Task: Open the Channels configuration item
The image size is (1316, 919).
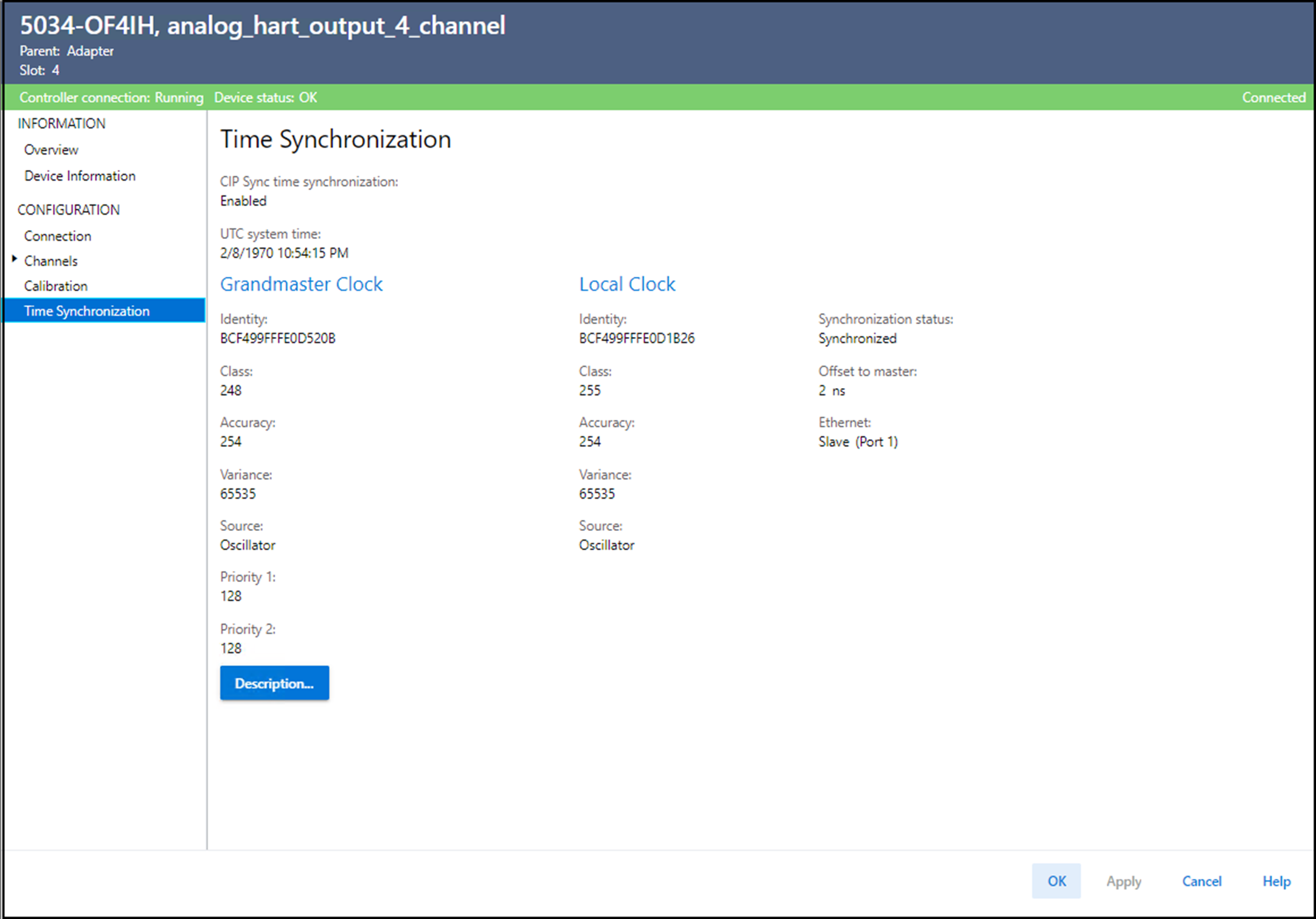Action: click(x=51, y=261)
